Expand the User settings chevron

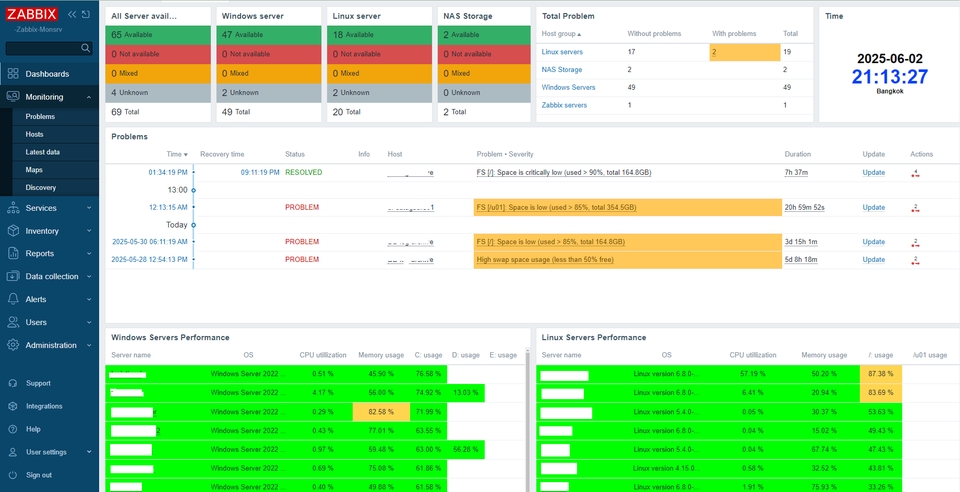tap(89, 452)
